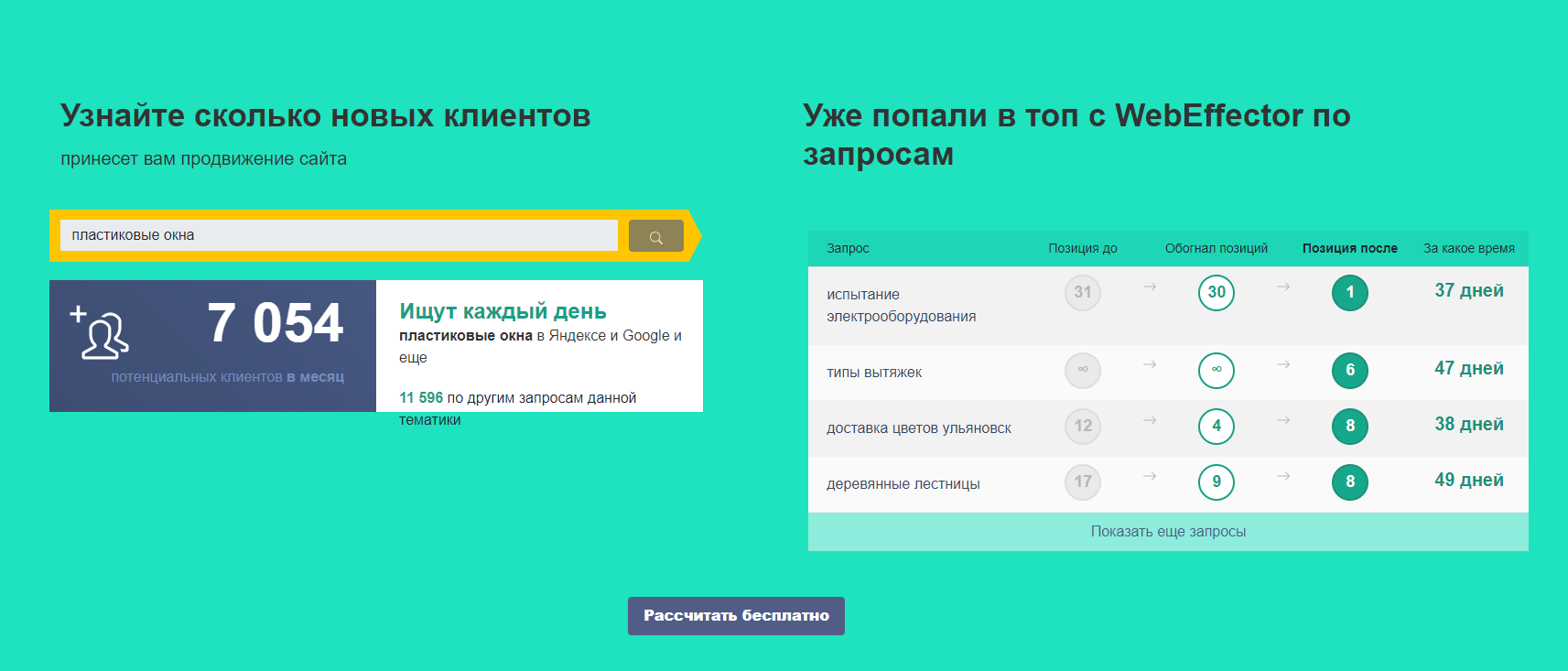The image size is (1568, 671).
Task: Click the 'деревянные лестницы' query
Action: point(903,484)
